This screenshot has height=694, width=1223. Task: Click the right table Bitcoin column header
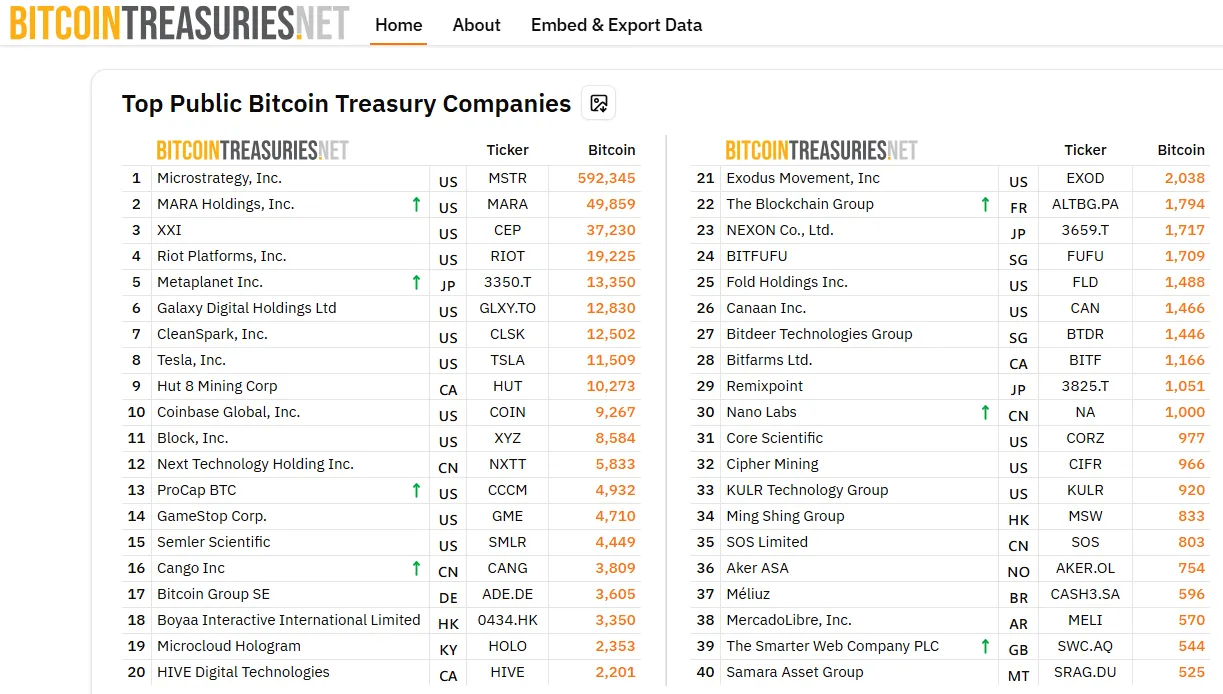(1181, 150)
